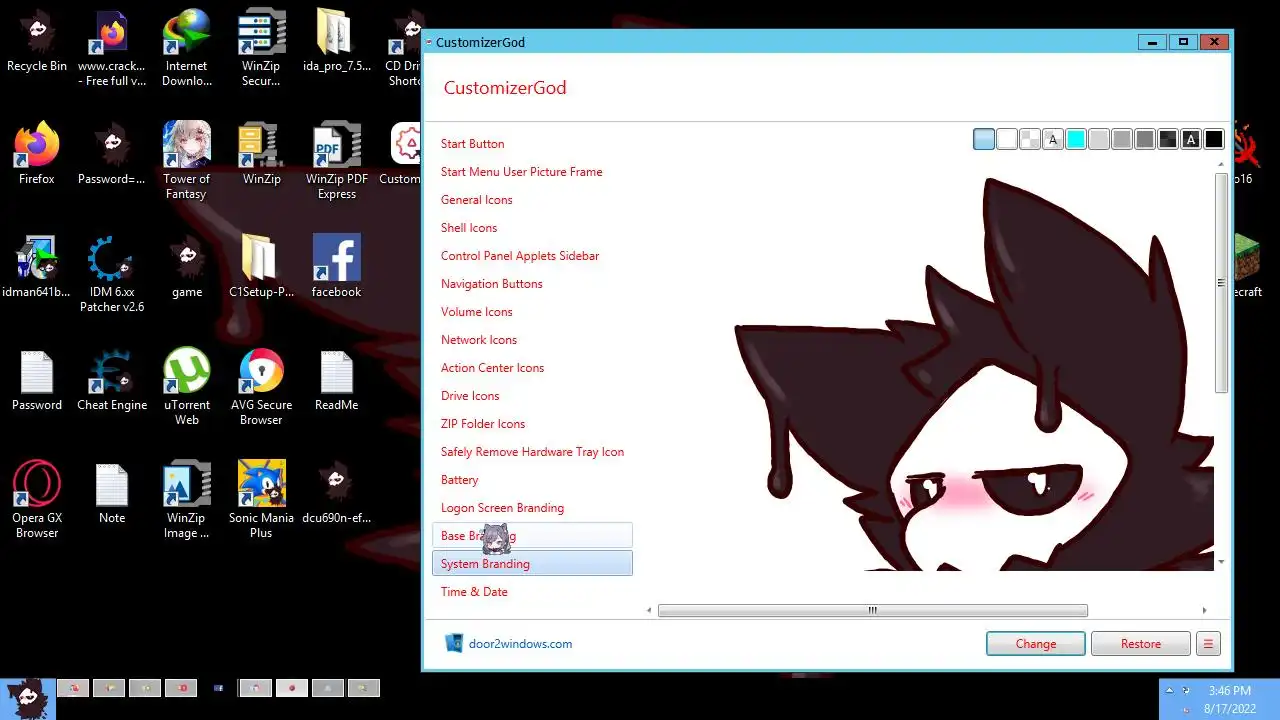Select the Sonic Mania Plus icon
Image resolution: width=1280 pixels, height=720 pixels.
point(261,501)
